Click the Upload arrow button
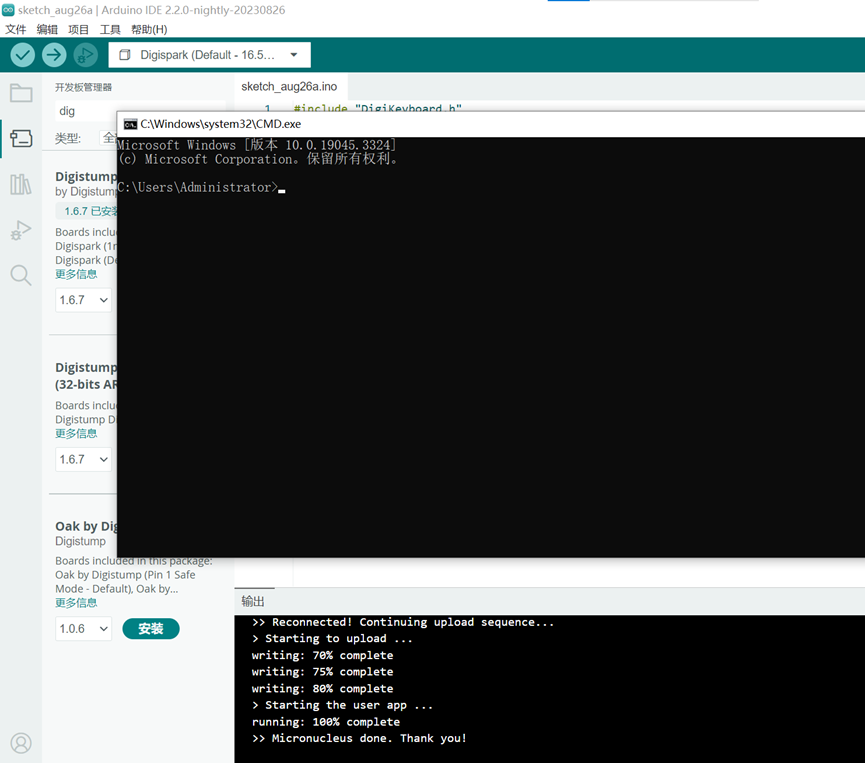 point(54,55)
